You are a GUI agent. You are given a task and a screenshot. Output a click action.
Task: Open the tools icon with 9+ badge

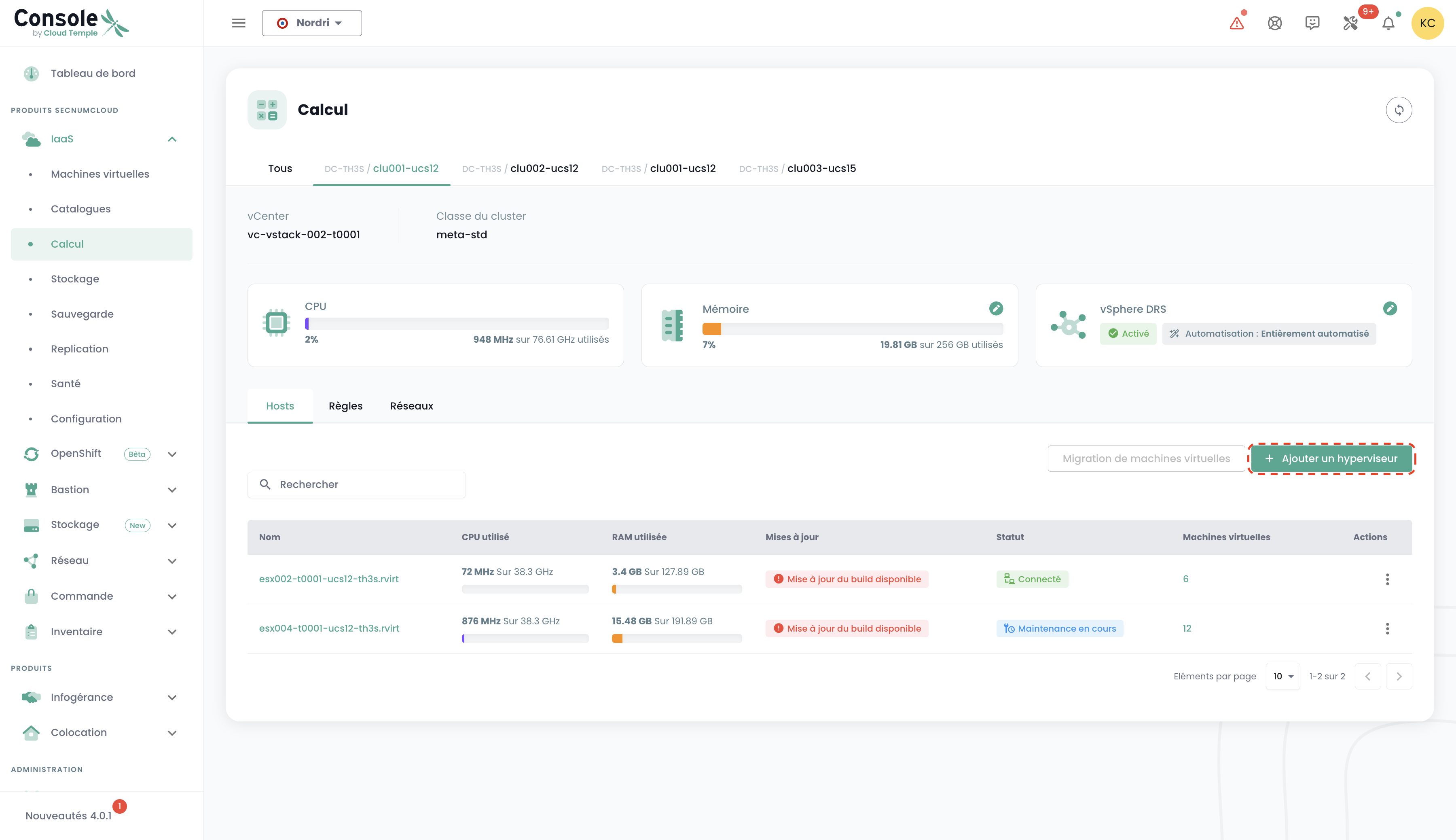tap(1350, 23)
